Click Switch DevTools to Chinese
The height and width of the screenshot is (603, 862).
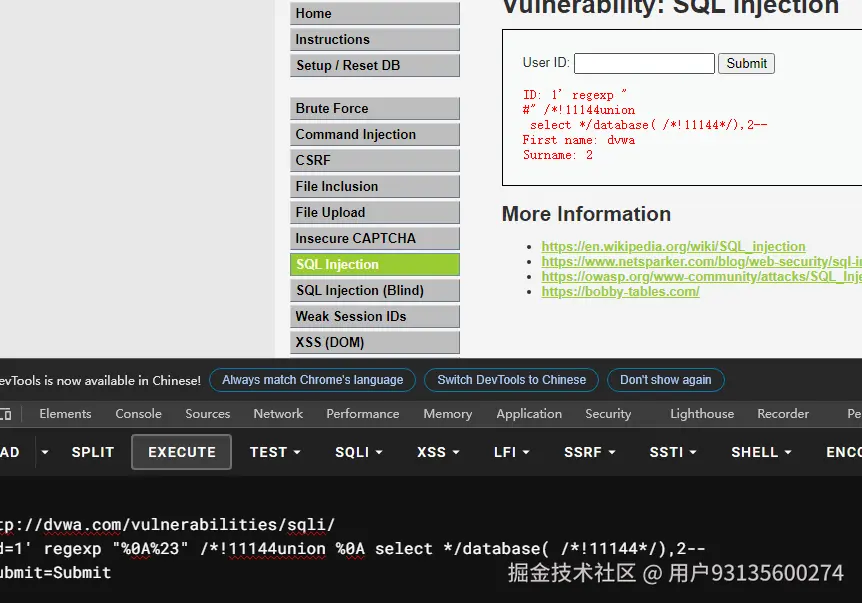pos(511,380)
